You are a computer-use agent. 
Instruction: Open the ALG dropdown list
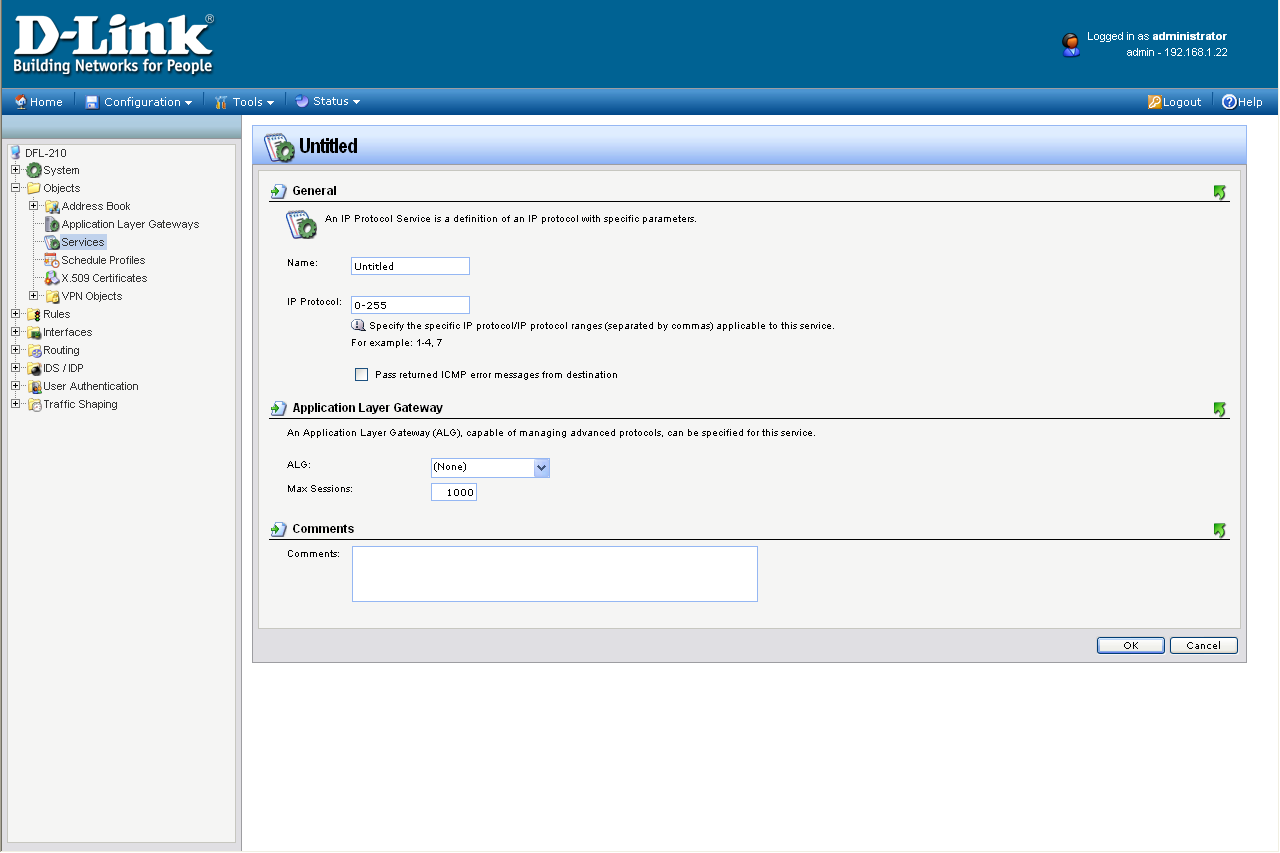(490, 467)
